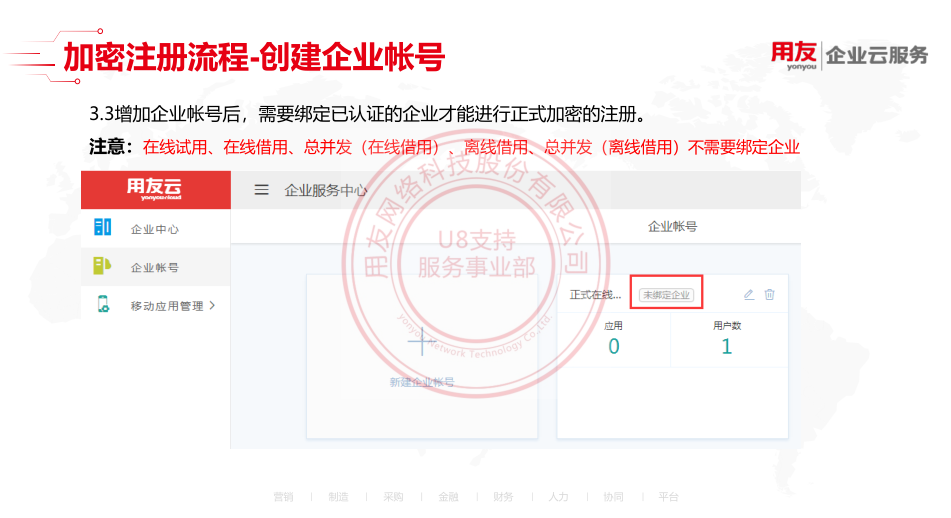Open the hamburger menu beside 企业服务中心
Screen dimensions: 951x518
point(261,190)
